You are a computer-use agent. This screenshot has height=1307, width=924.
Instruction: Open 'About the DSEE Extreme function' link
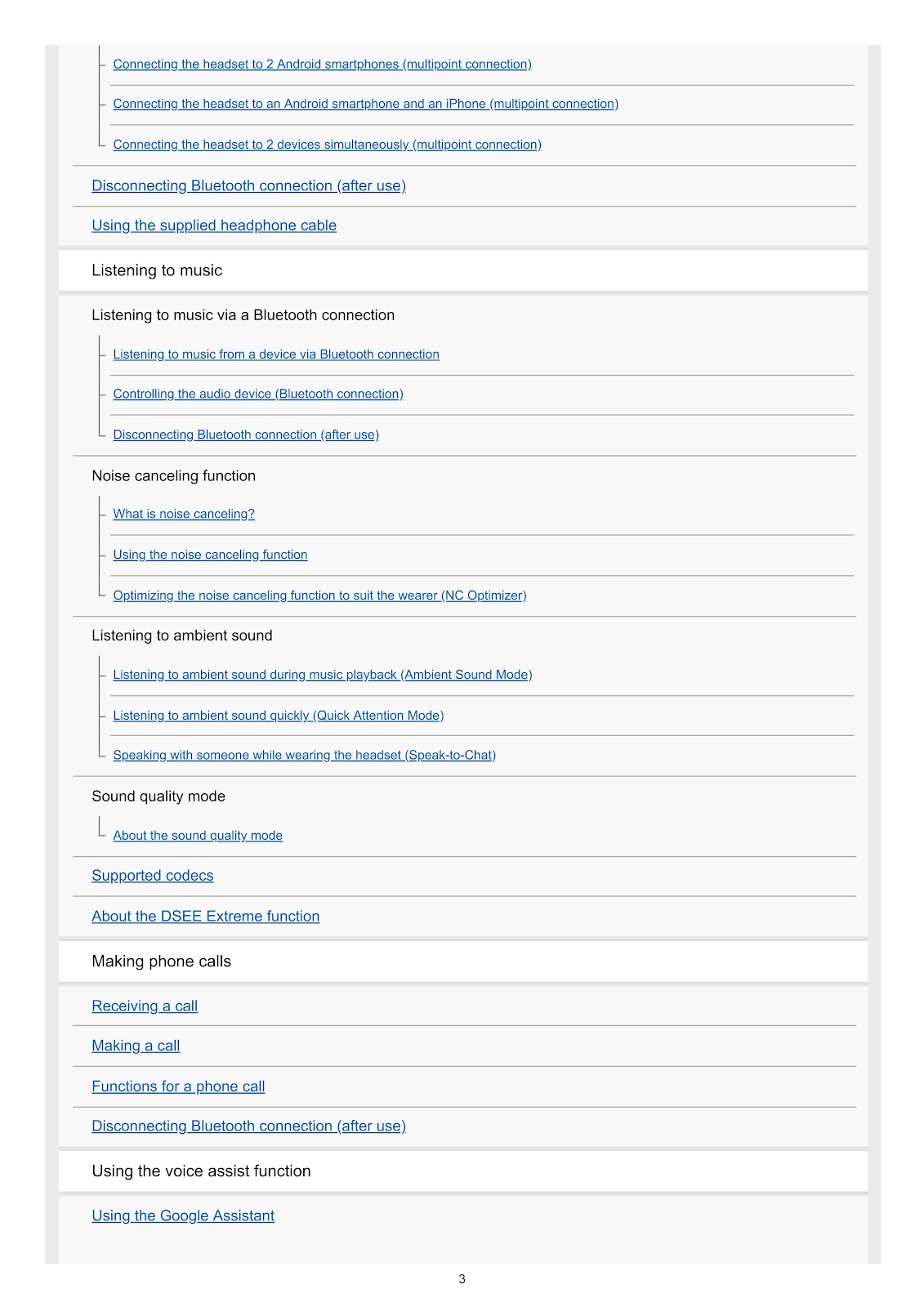[x=206, y=917]
